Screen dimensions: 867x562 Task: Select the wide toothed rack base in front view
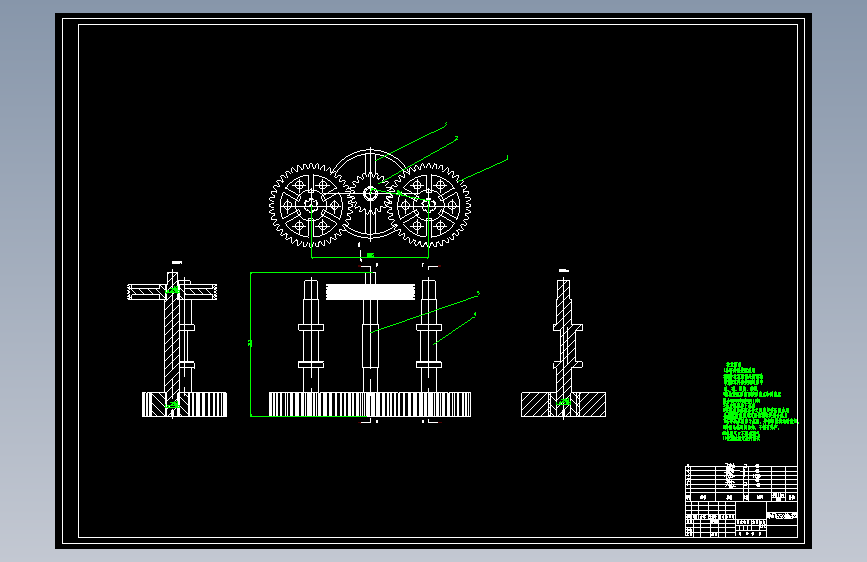click(370, 404)
